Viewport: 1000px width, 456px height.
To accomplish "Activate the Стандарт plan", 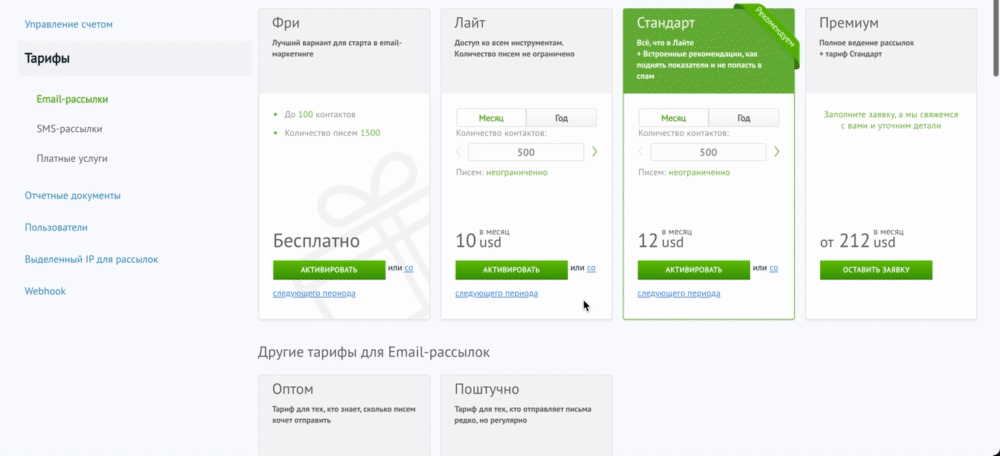I will [694, 270].
